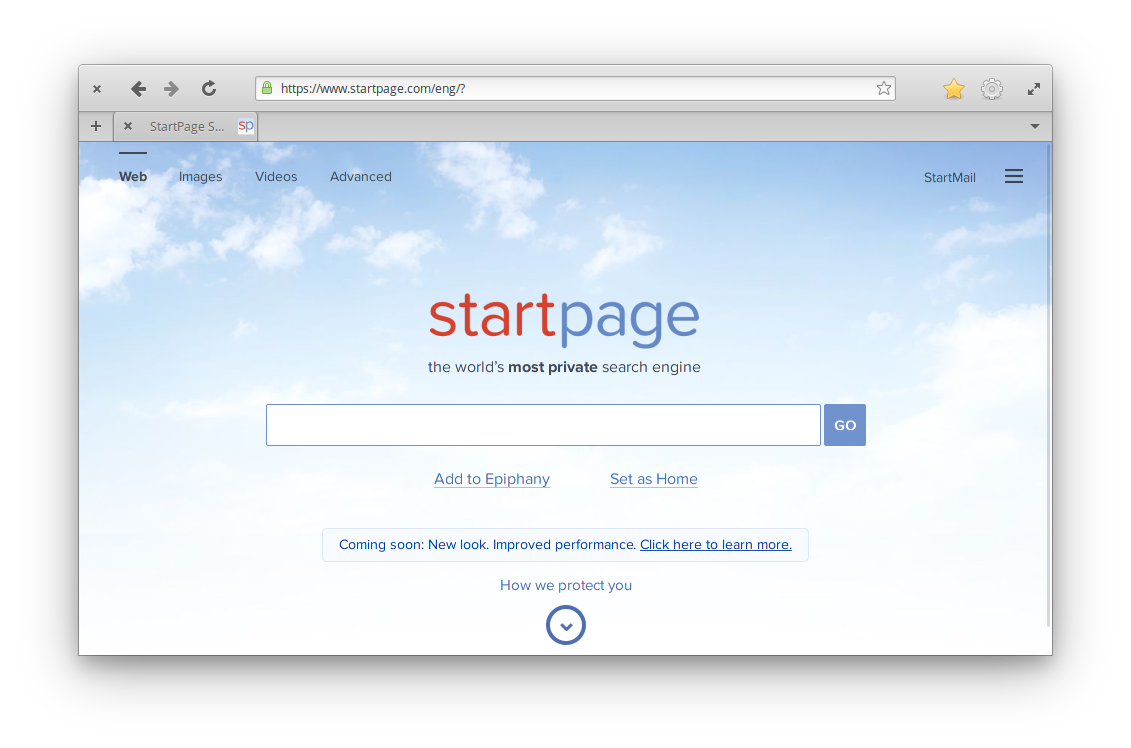Click the Add to Epiphany link

(x=492, y=479)
